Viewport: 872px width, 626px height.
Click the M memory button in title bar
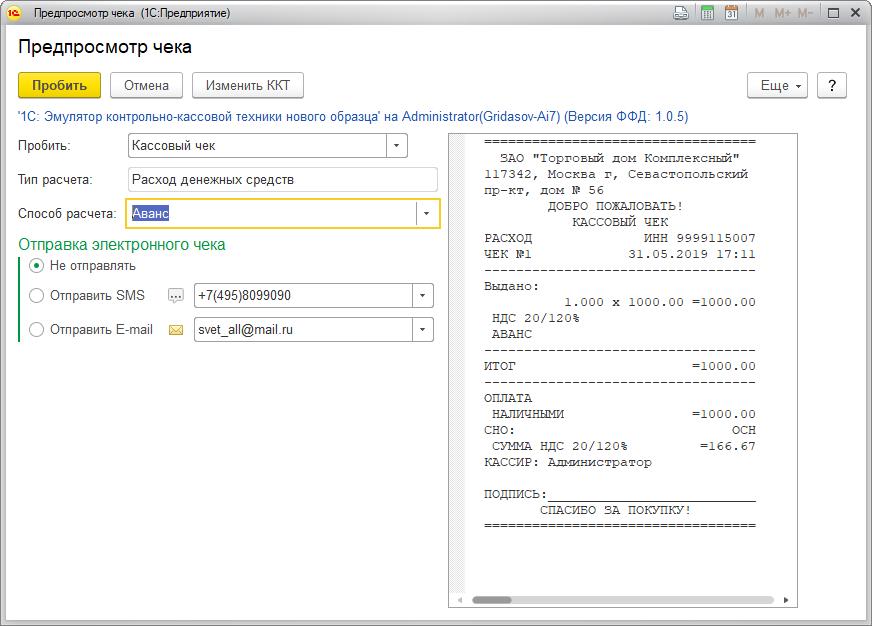point(759,13)
